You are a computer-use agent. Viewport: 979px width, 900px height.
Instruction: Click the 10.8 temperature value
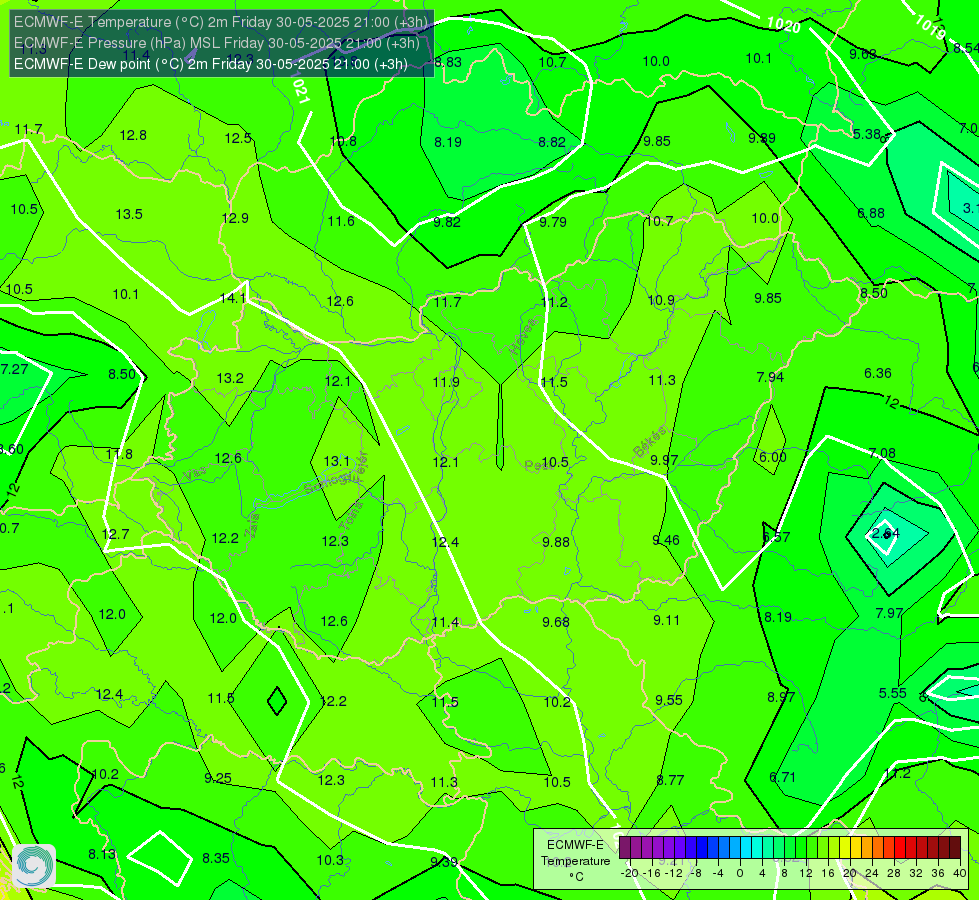[343, 141]
